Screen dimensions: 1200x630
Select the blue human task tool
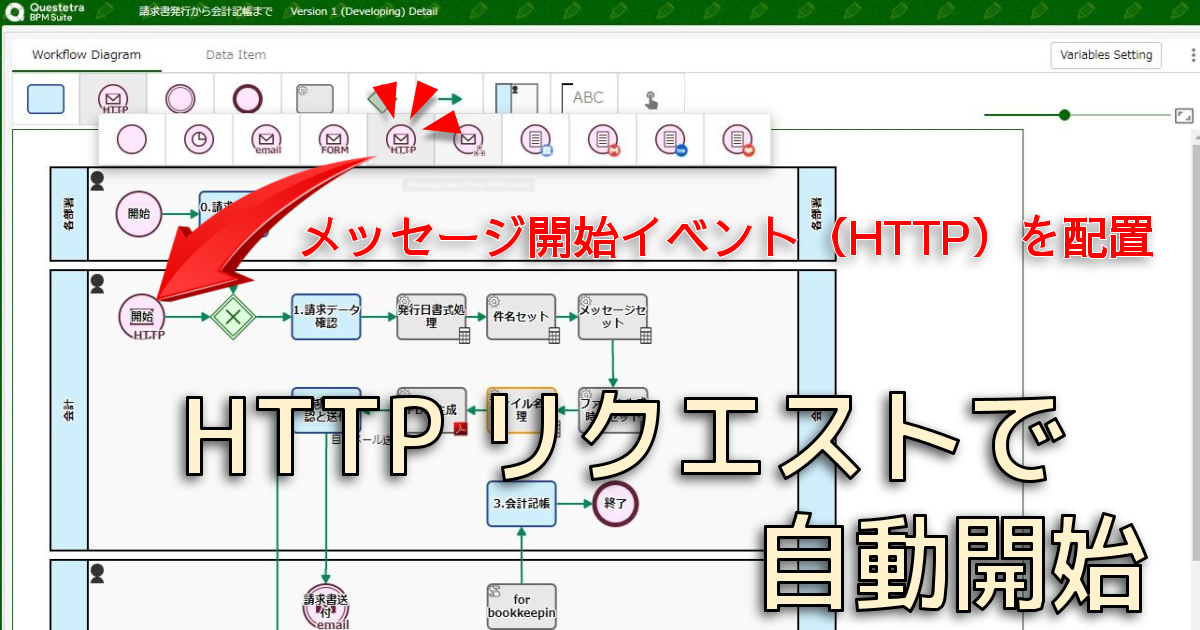point(46,99)
